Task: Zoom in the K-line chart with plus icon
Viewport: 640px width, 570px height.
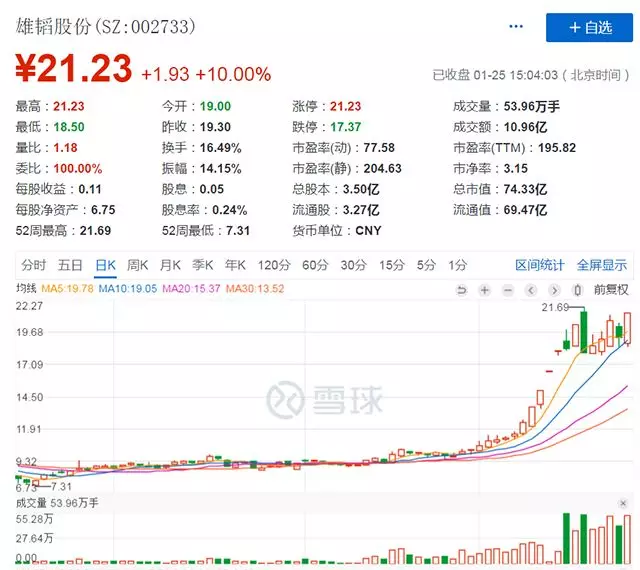Action: pos(484,290)
